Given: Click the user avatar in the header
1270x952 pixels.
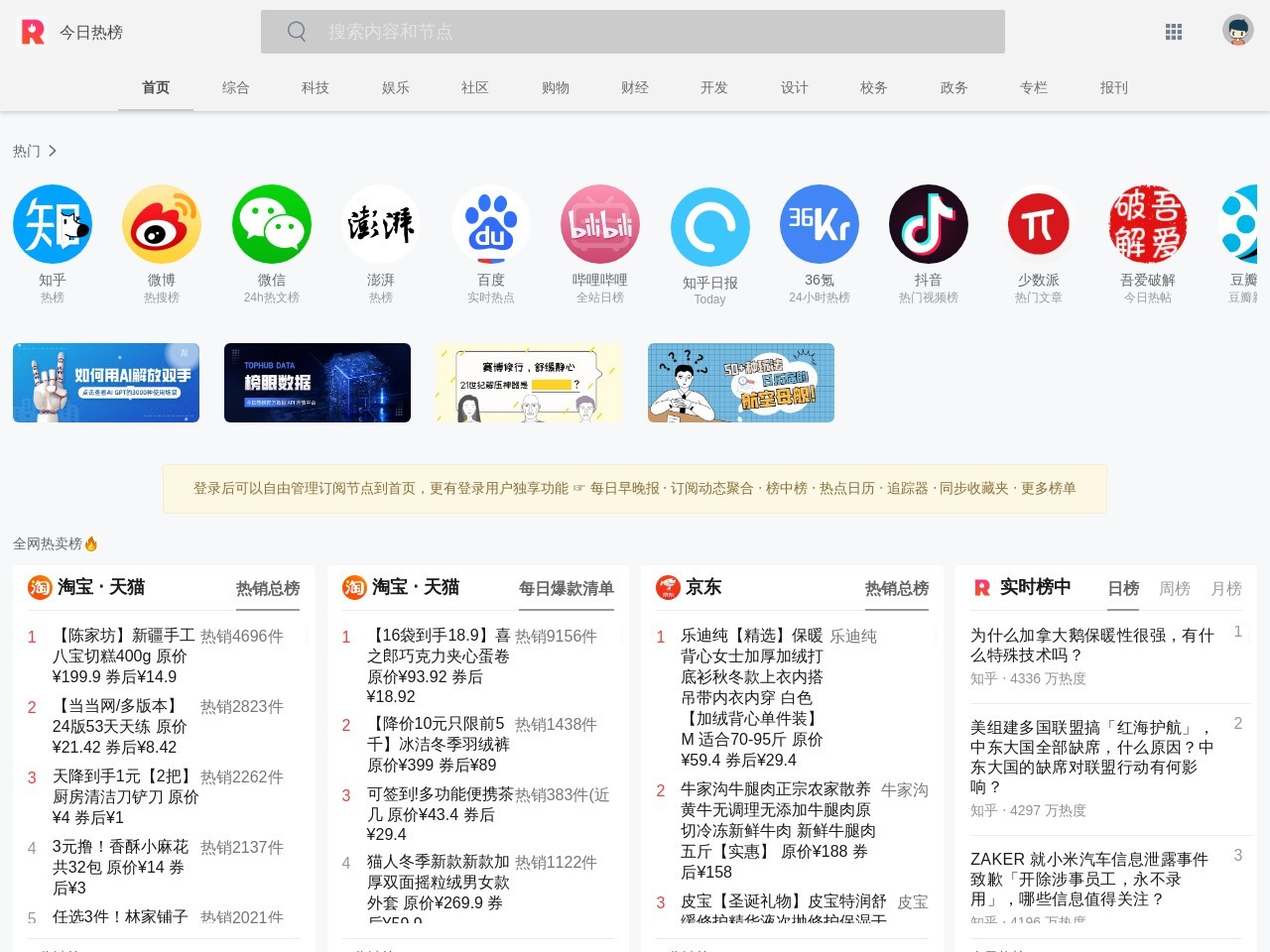Looking at the screenshot, I should [1237, 31].
